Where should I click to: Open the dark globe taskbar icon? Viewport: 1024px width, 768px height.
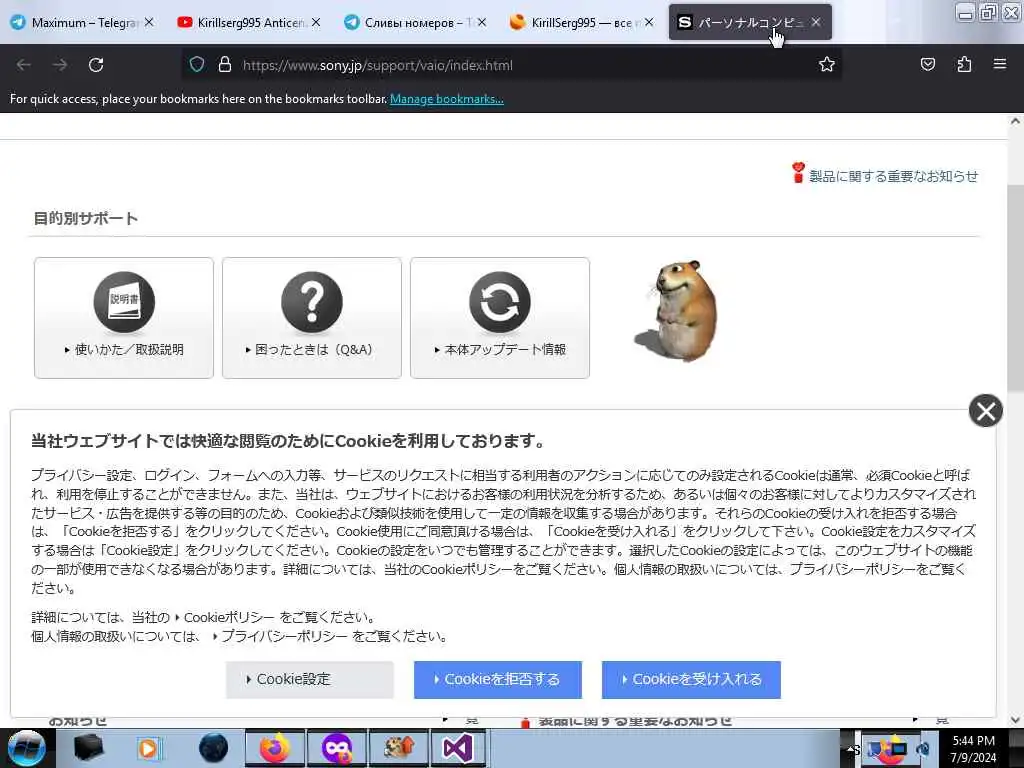tap(214, 748)
